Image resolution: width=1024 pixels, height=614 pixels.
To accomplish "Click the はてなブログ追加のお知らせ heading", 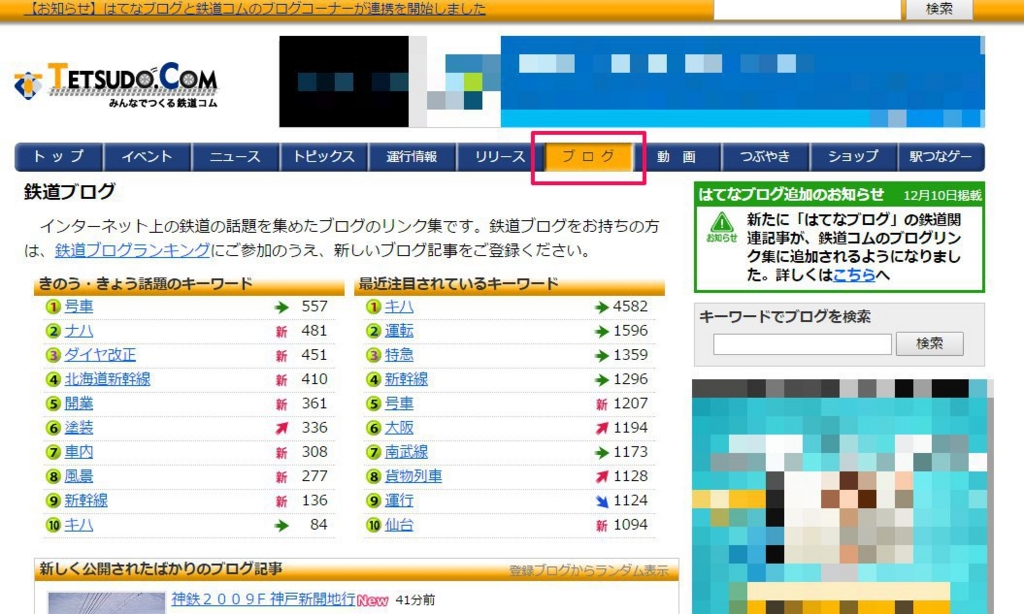I will pyautogui.click(x=791, y=194).
